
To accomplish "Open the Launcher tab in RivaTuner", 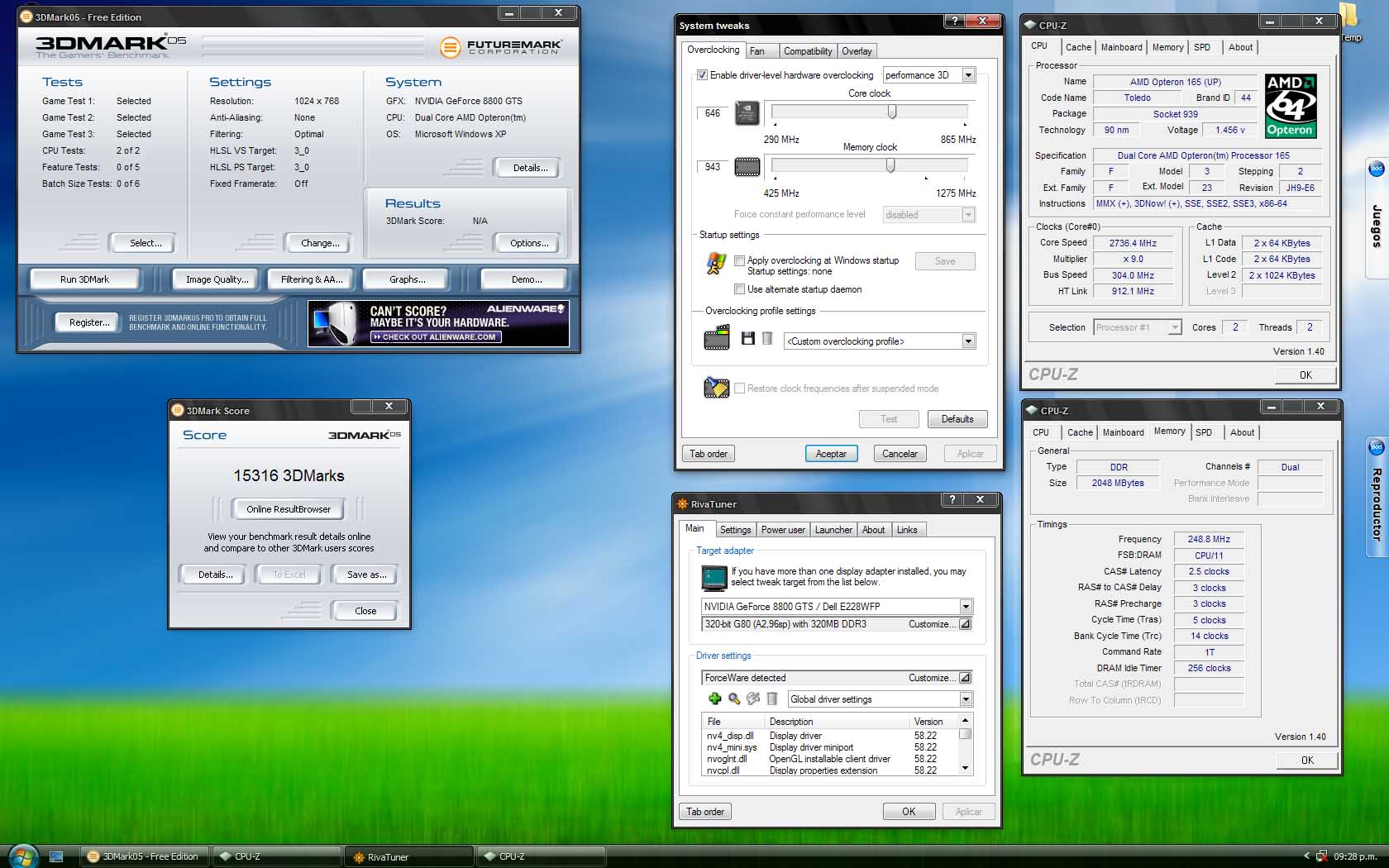I will click(x=833, y=530).
